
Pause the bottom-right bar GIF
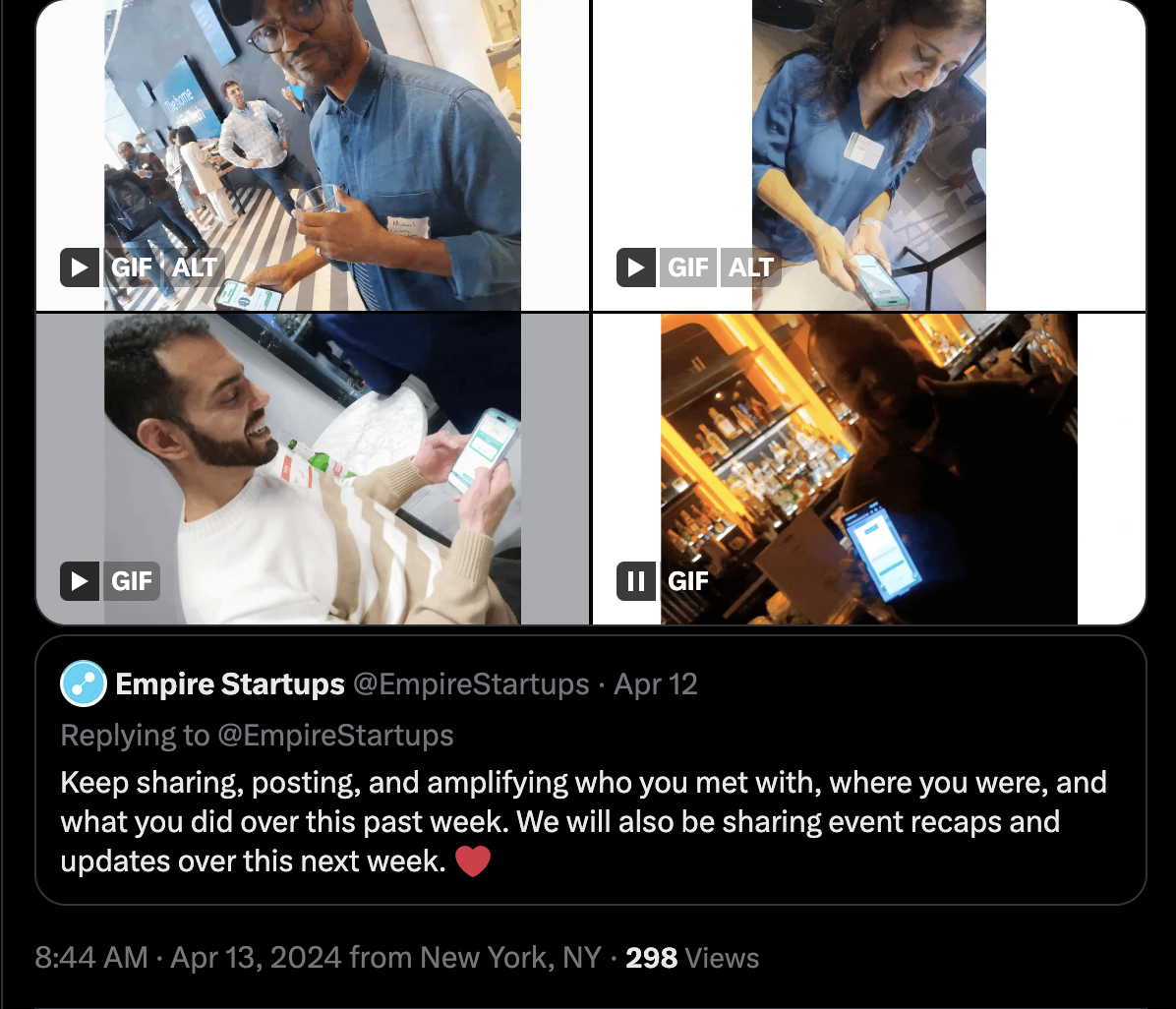coord(636,580)
